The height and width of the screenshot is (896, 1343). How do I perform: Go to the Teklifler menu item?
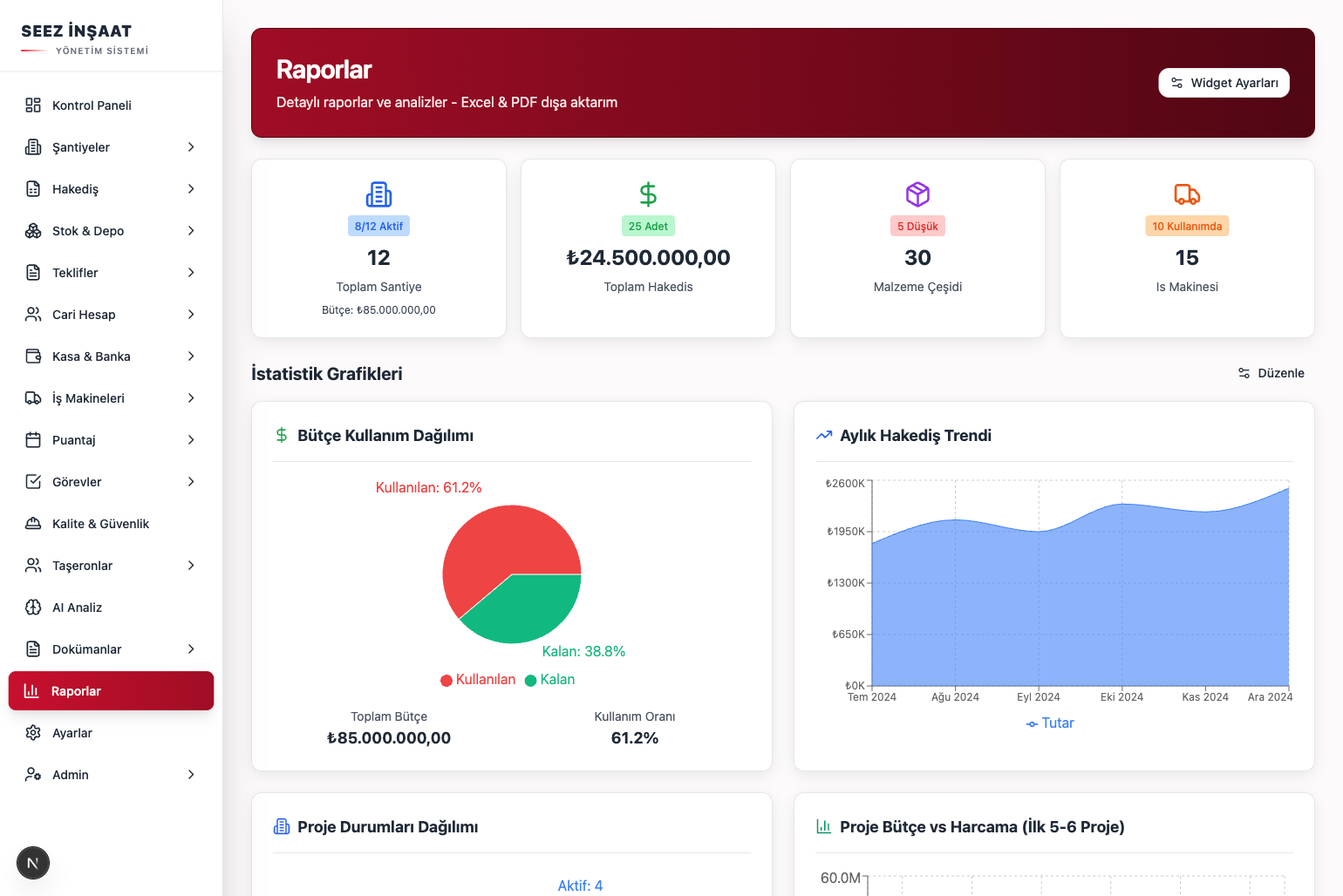[x=75, y=273]
